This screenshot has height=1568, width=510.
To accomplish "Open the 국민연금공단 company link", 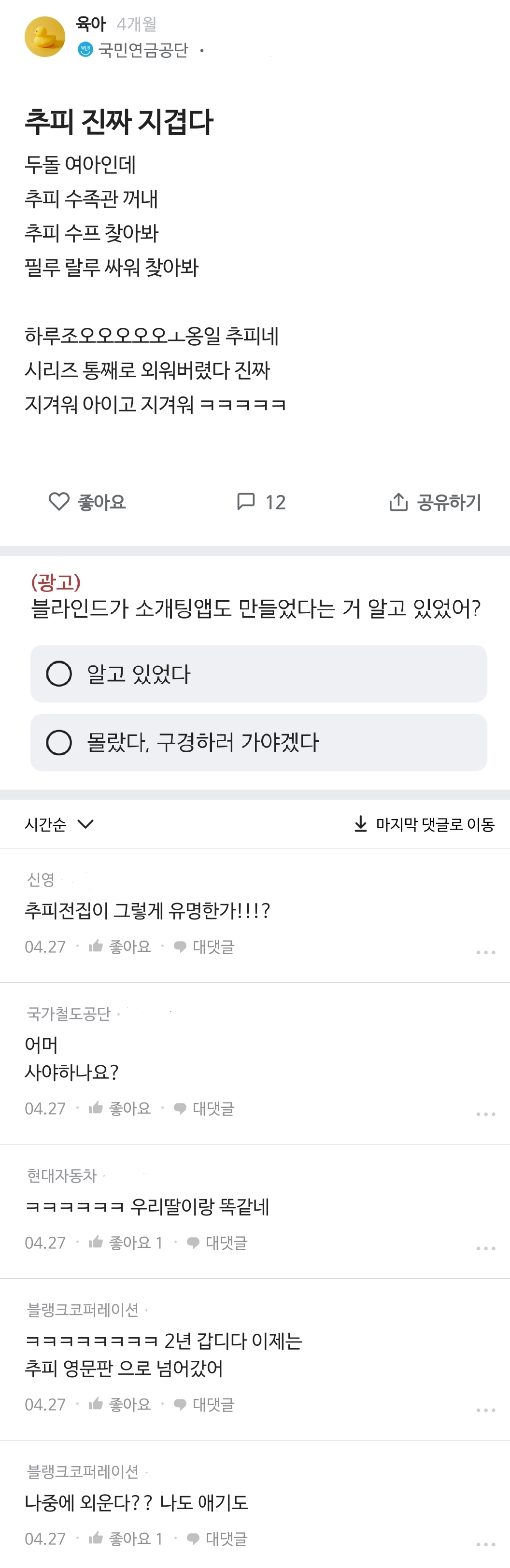I will [x=143, y=50].
